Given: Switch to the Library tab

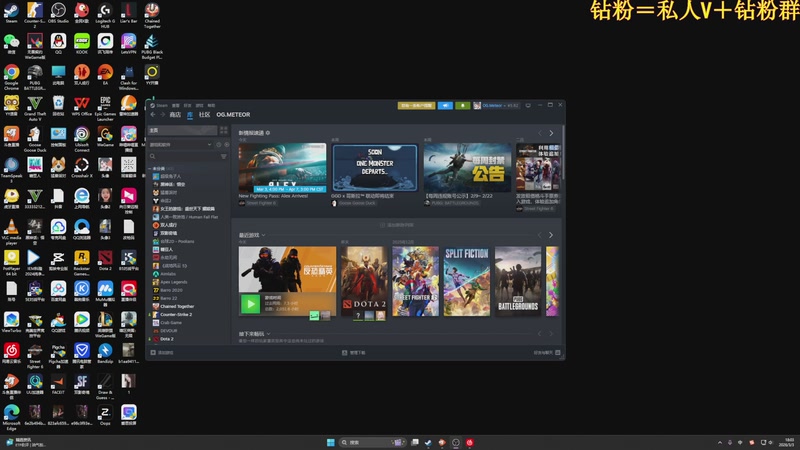Looking at the screenshot, I should click(190, 115).
